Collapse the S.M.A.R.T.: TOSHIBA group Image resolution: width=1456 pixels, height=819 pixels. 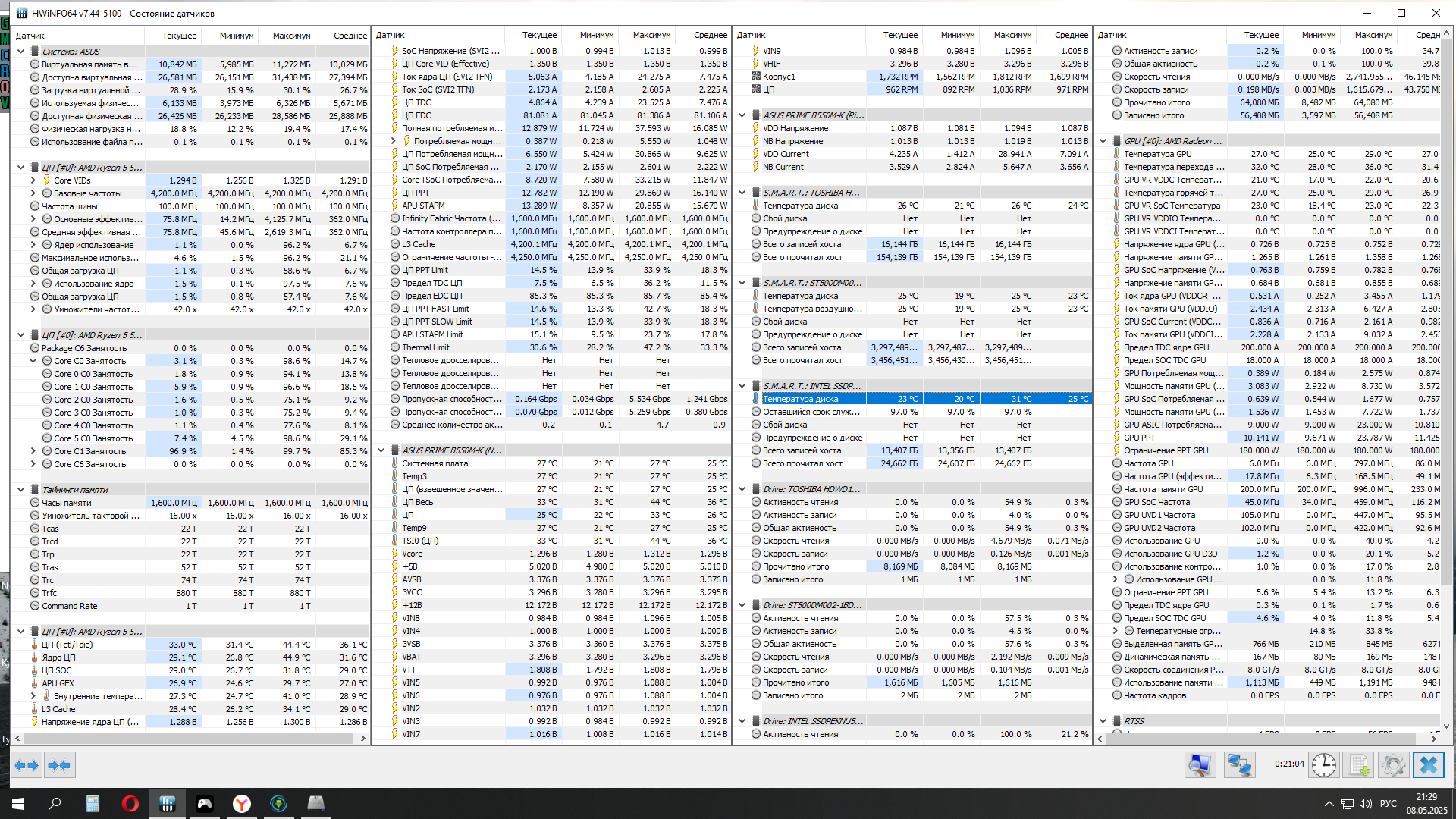742,193
